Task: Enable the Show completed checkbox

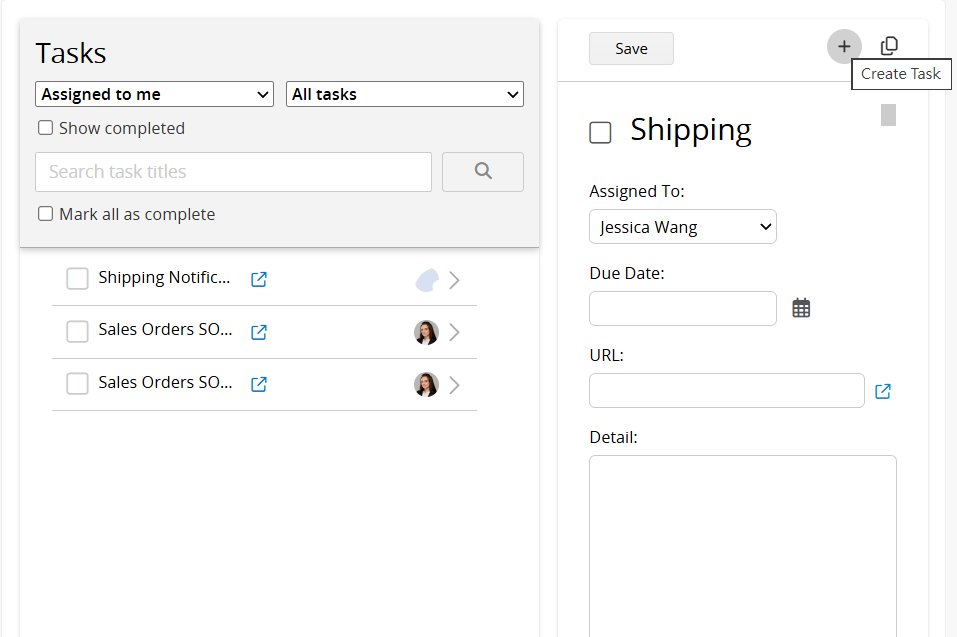Action: click(x=45, y=128)
